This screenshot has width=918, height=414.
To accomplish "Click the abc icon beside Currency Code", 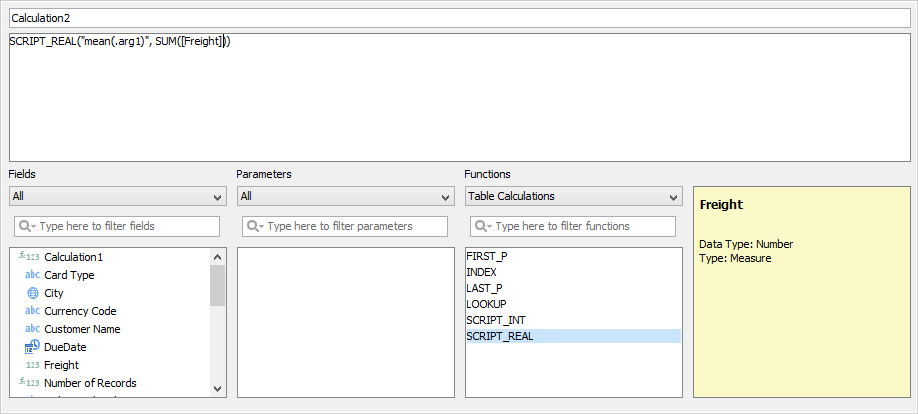I will point(32,311).
